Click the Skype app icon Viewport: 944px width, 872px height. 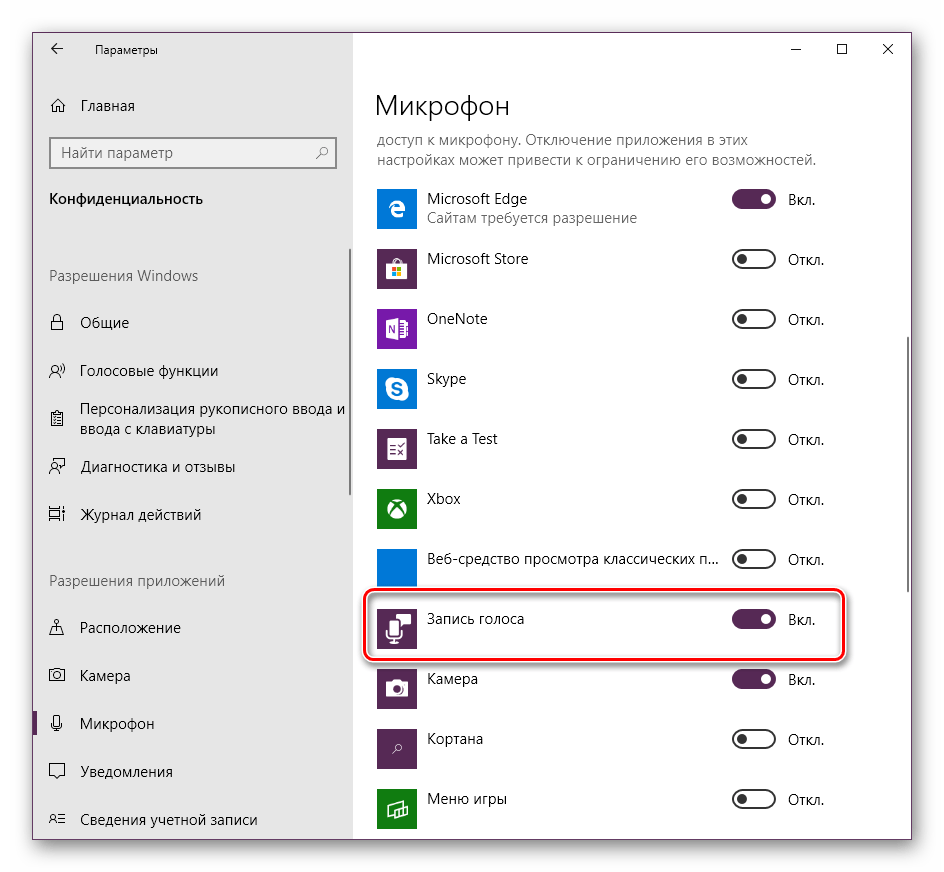(396, 388)
